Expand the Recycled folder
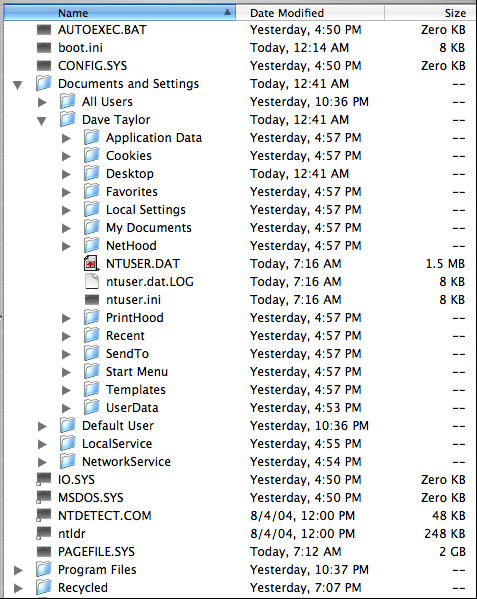The image size is (477, 599). [18, 588]
